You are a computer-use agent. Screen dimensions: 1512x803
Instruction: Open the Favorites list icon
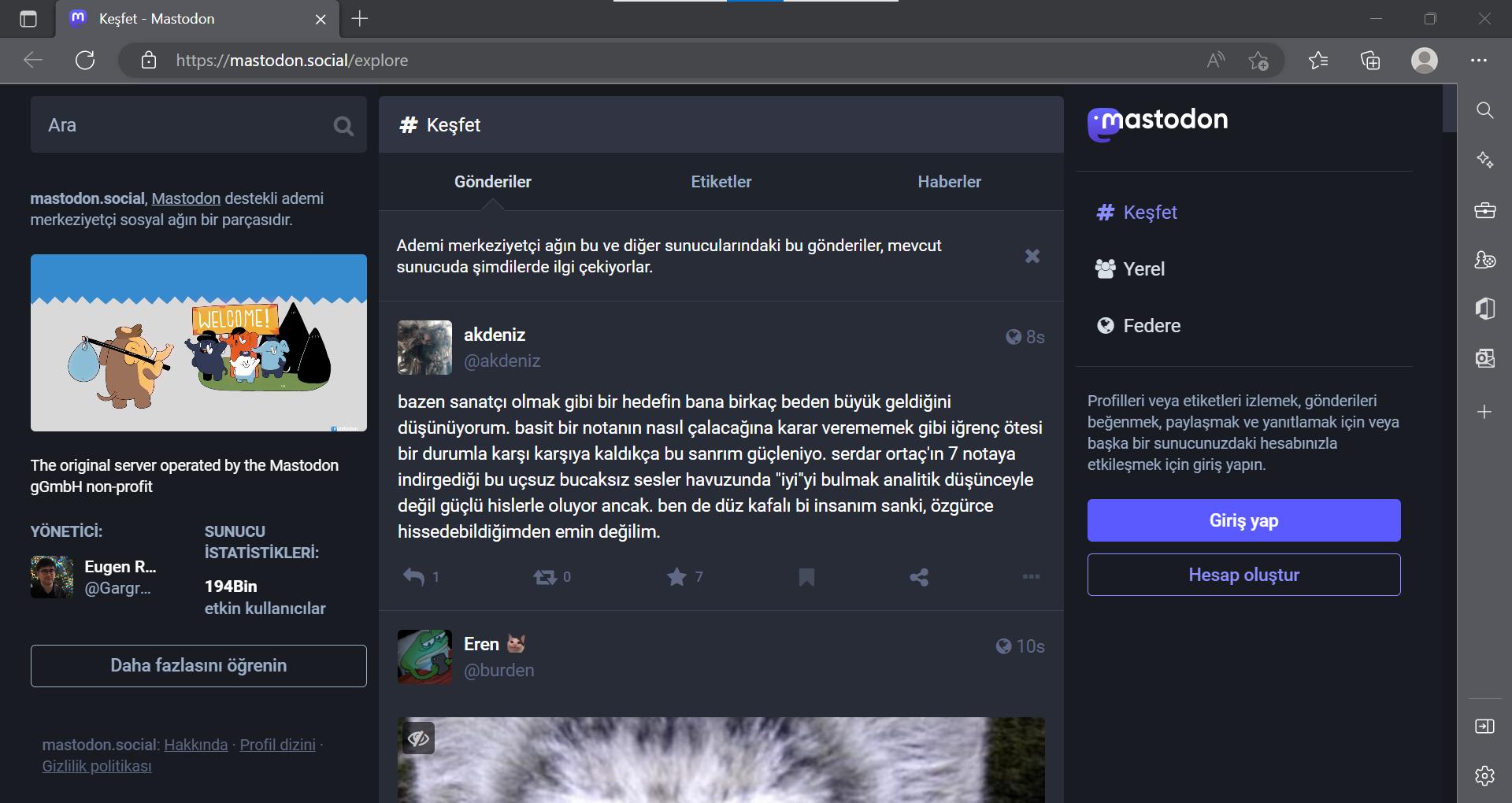click(1318, 61)
